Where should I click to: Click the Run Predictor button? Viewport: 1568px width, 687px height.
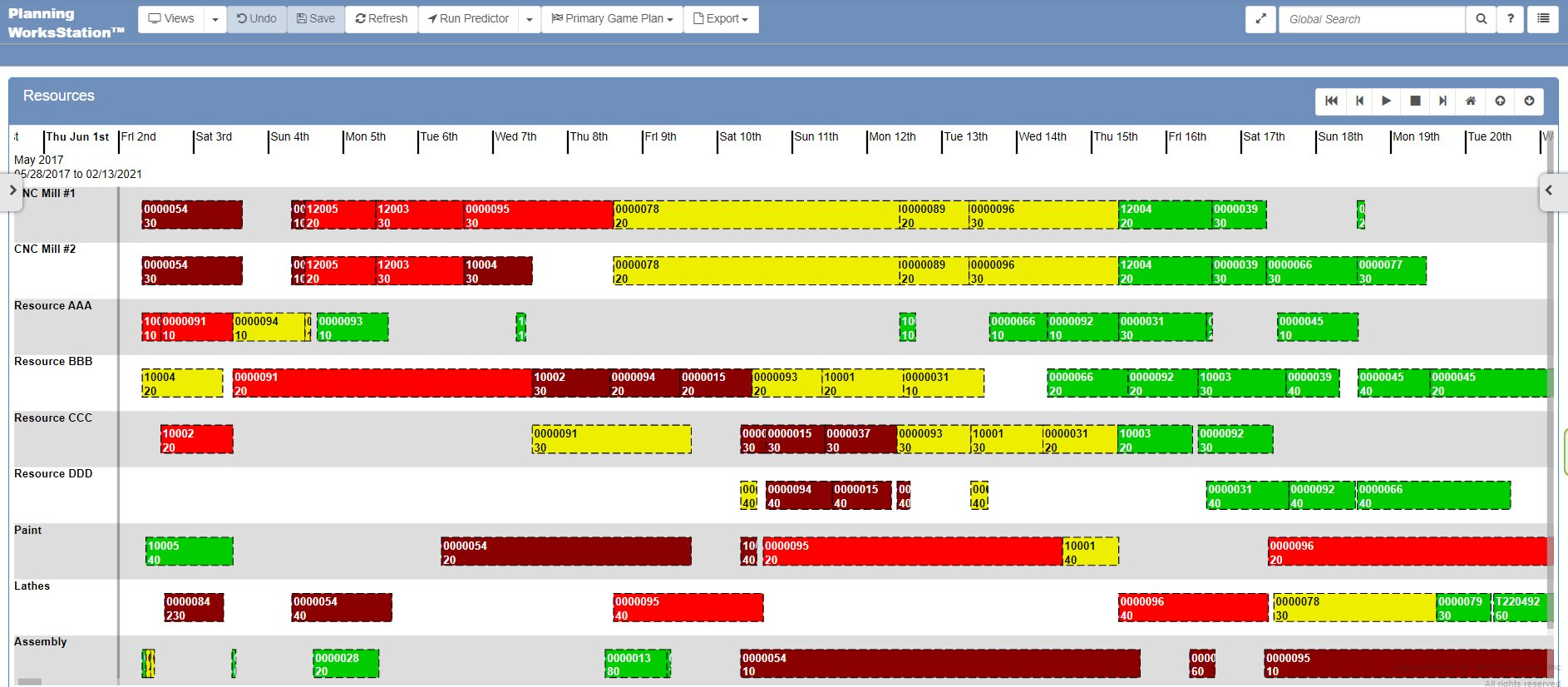tap(468, 19)
